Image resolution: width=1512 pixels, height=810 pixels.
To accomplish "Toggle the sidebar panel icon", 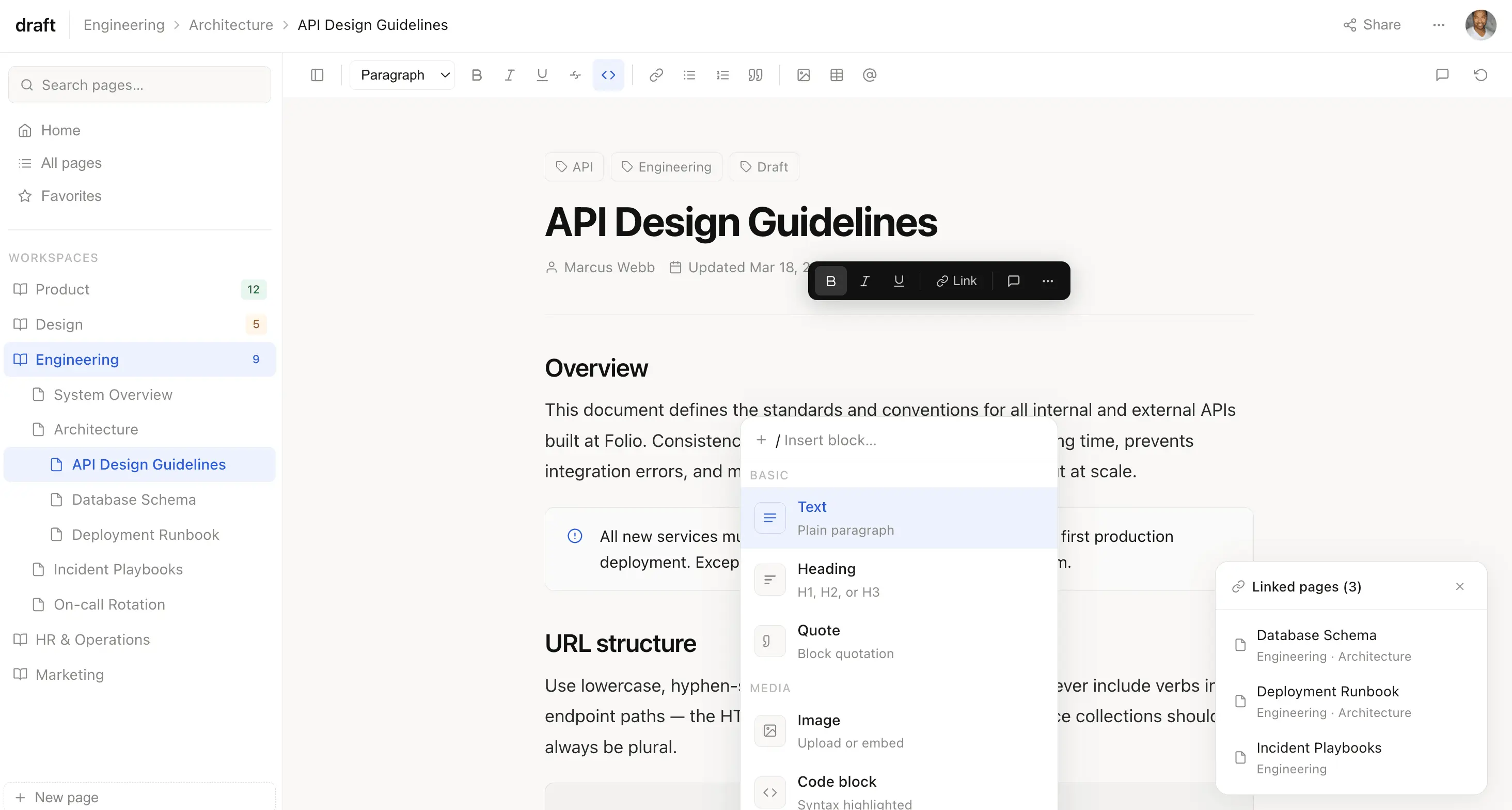I will (x=317, y=75).
